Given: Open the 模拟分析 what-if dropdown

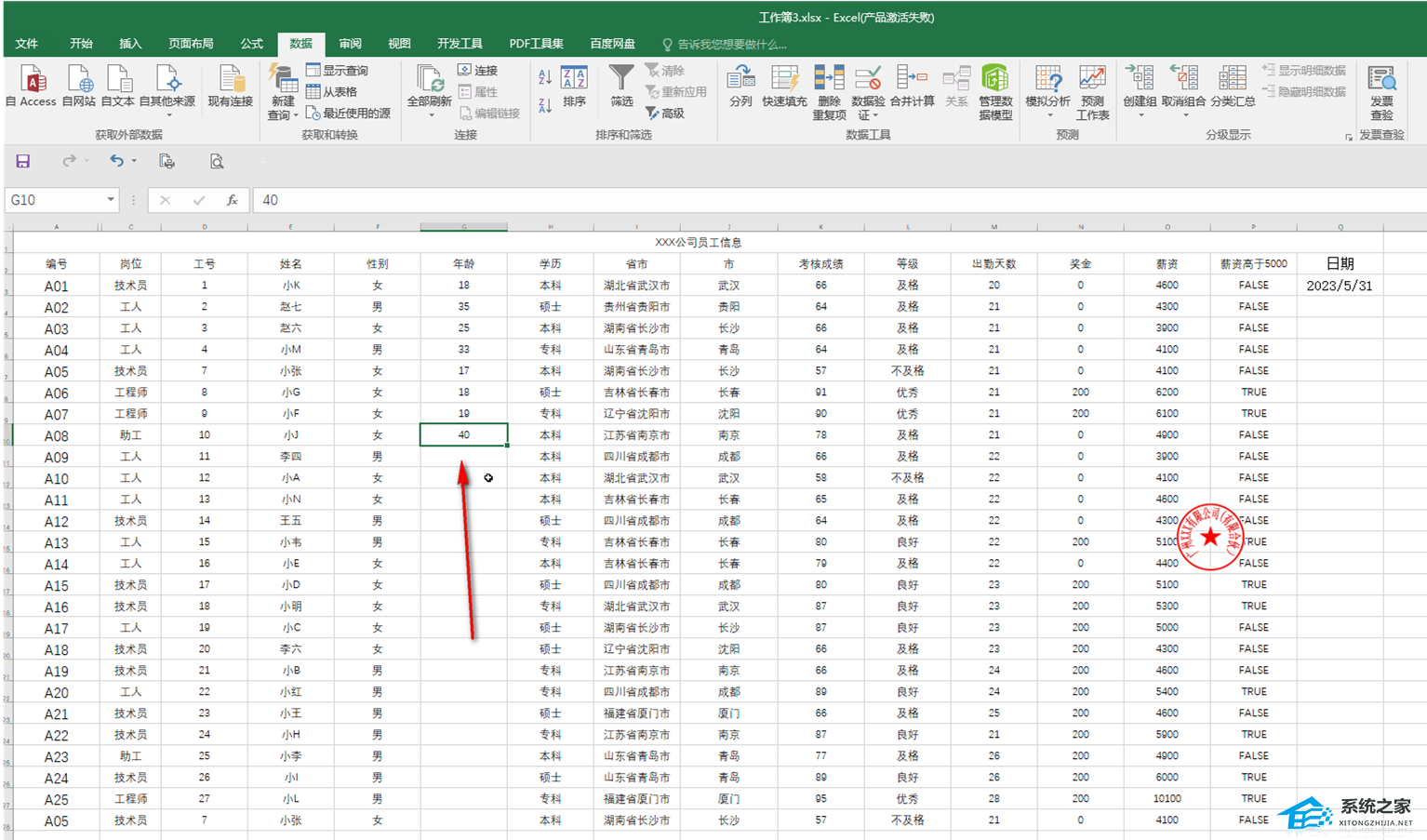Looking at the screenshot, I should [x=1049, y=115].
